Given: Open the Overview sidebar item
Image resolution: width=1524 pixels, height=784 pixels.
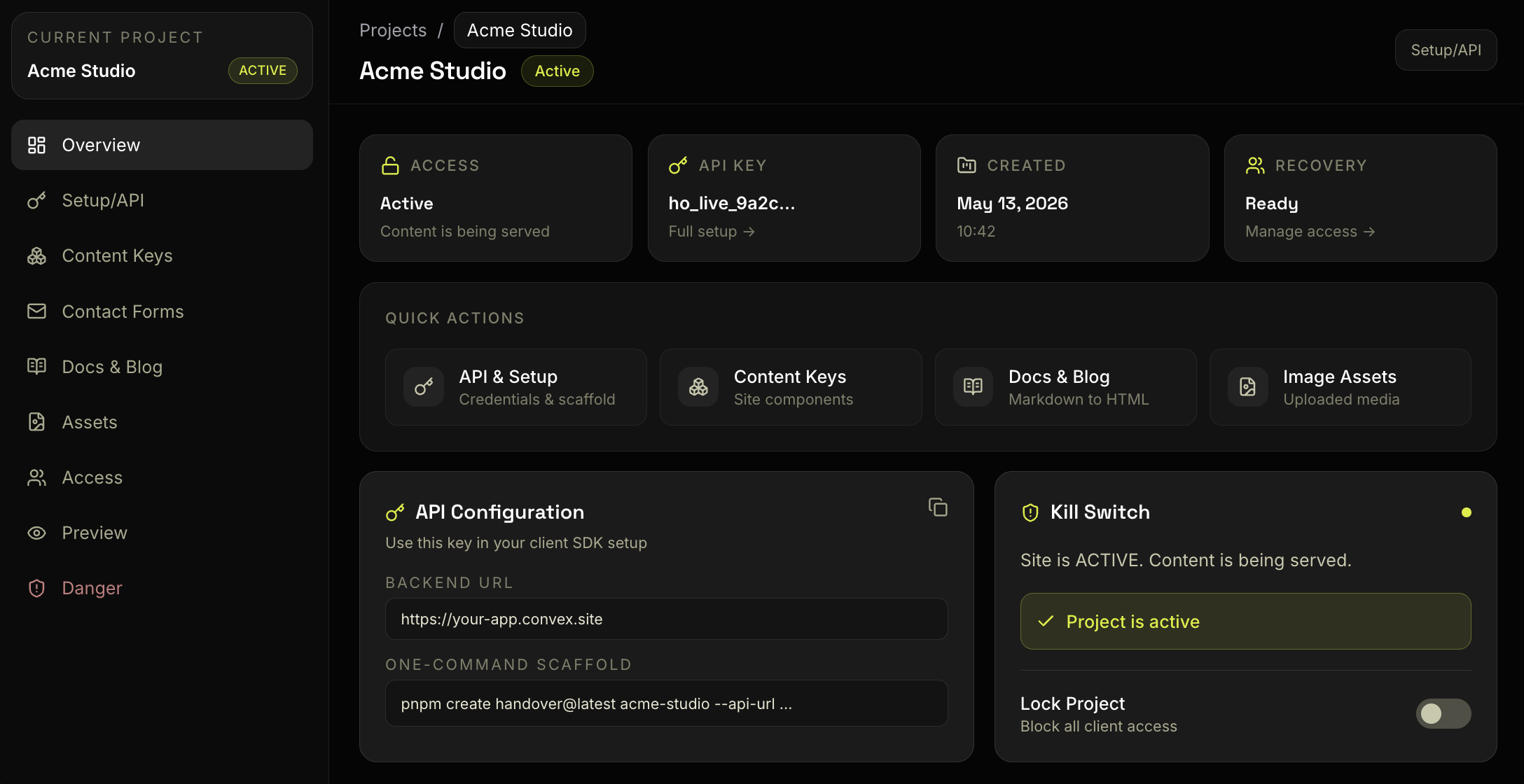Looking at the screenshot, I should (x=162, y=145).
